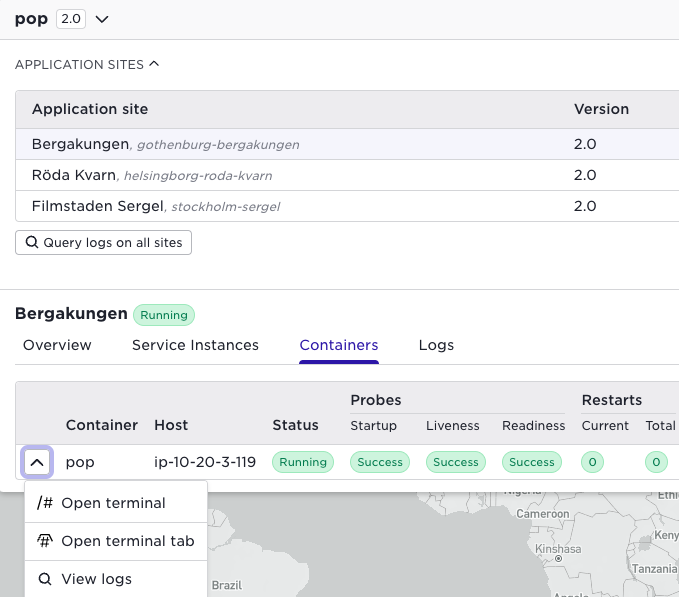Click the Total restarts count badge
Viewport: 679px width, 597px height.
[656, 462]
